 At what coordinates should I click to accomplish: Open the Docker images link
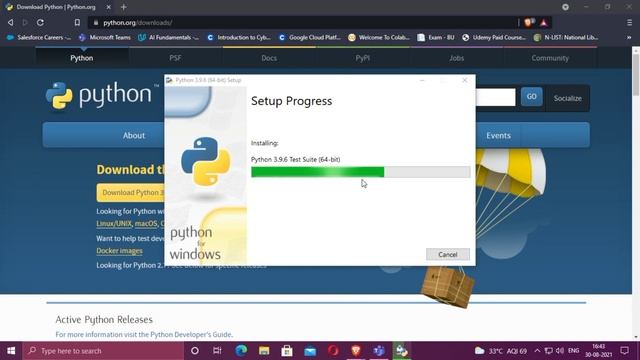[119, 251]
